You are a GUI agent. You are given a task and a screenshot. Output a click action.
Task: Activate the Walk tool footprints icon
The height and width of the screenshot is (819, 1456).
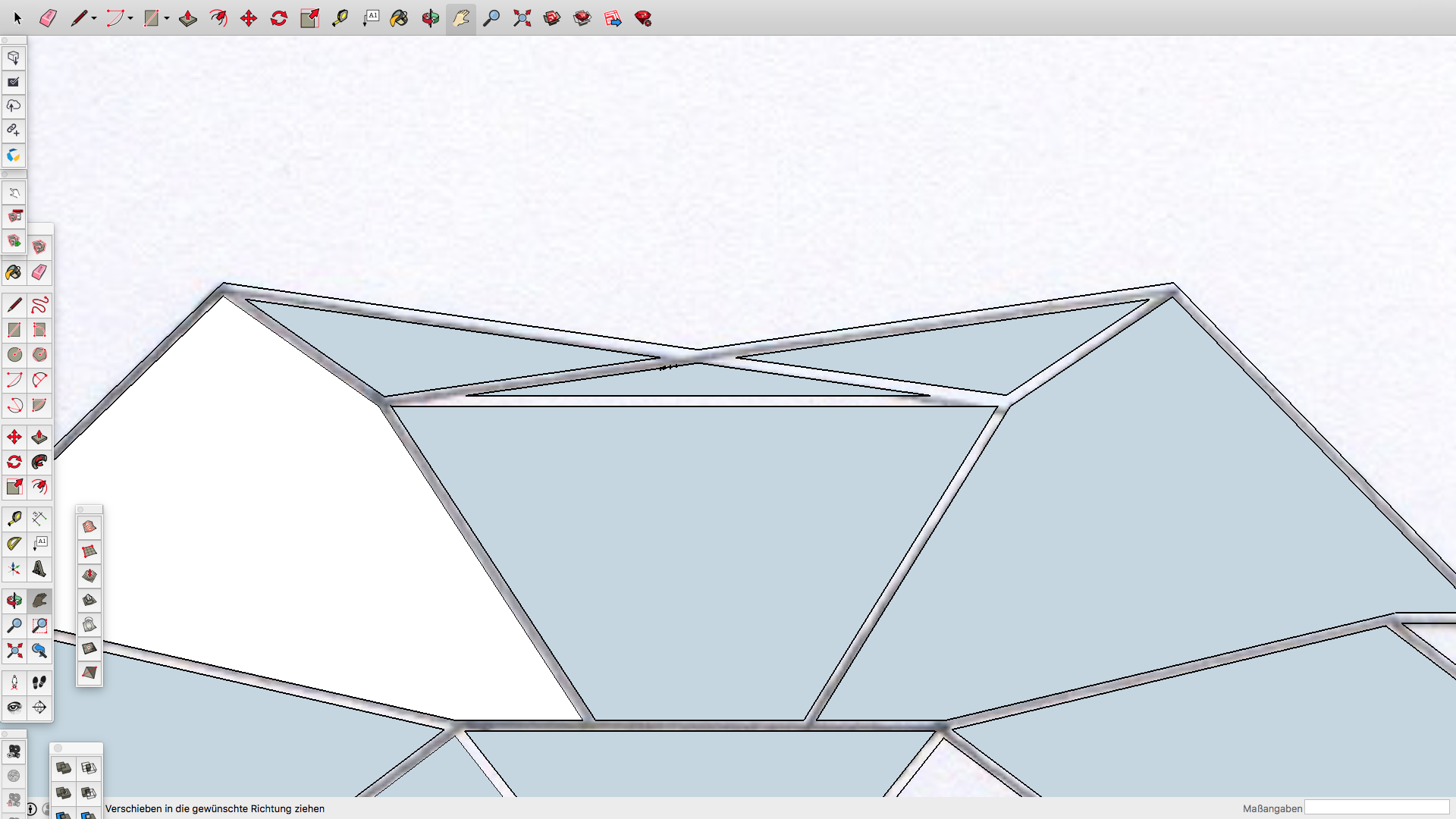[x=39, y=682]
